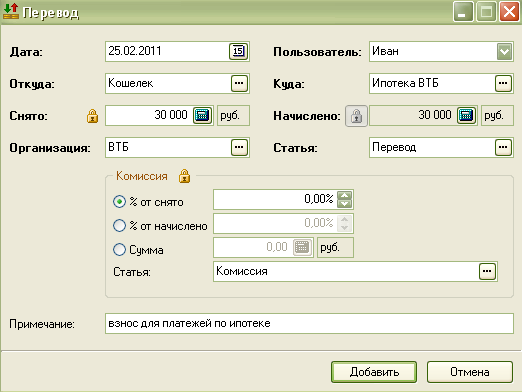The height and width of the screenshot is (392, 522).
Task: Select the 'Сумма' commission radio option
Action: (x=119, y=250)
